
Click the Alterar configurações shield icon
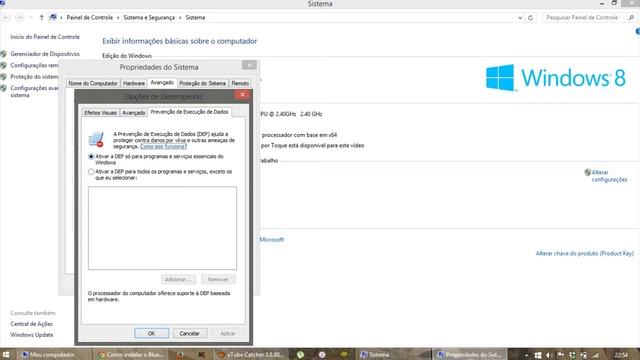point(587,172)
